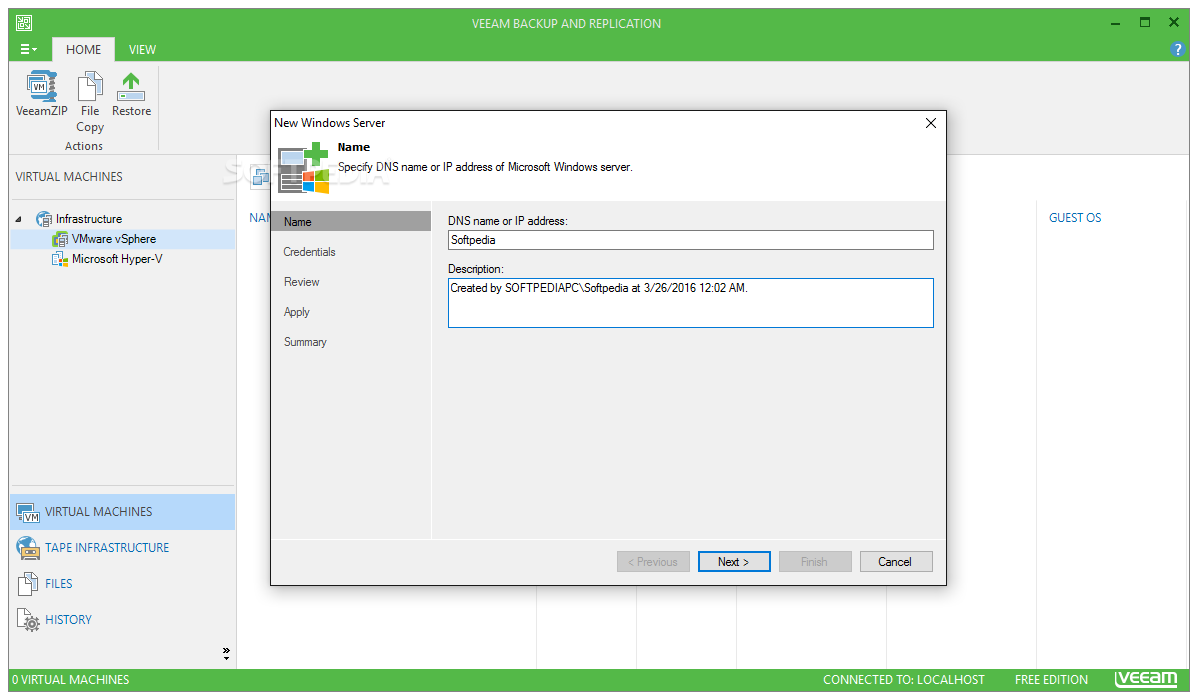The image size is (1198, 700).
Task: Click the Previous button
Action: 653,562
